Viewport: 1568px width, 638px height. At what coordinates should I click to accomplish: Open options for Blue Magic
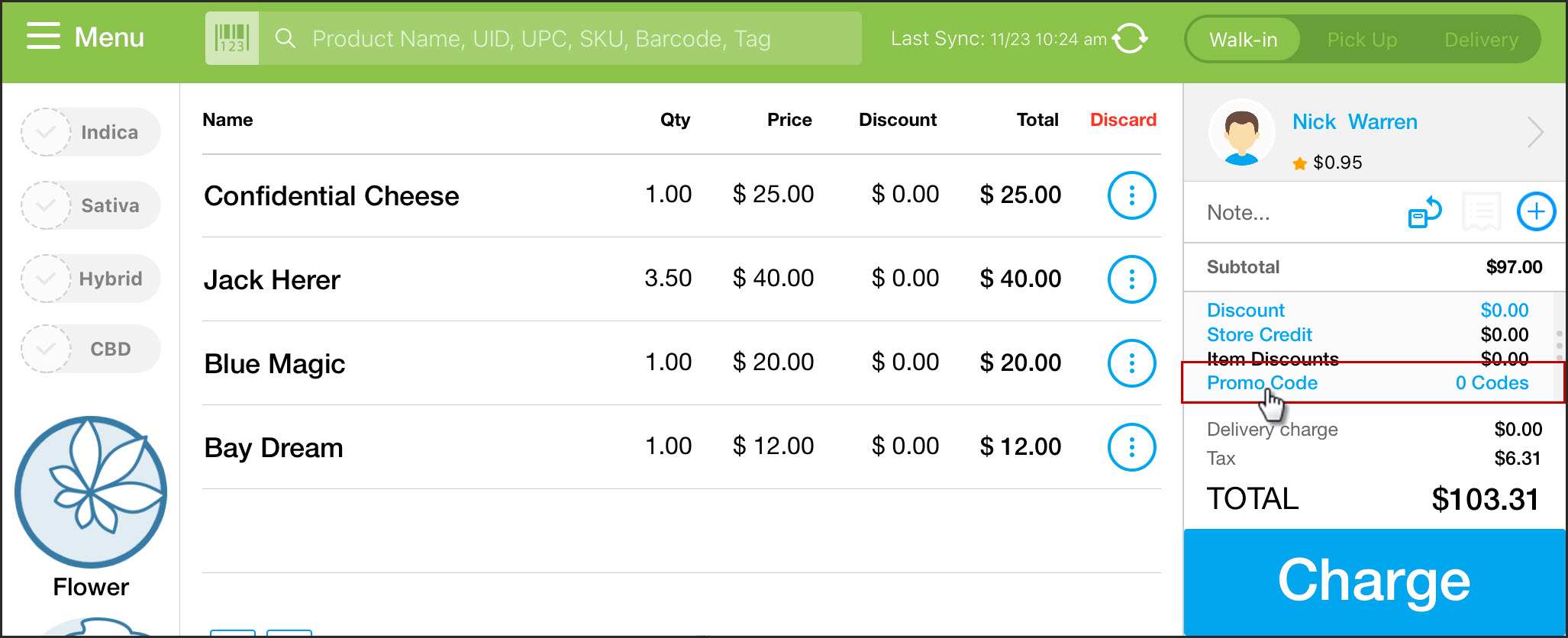[x=1131, y=363]
